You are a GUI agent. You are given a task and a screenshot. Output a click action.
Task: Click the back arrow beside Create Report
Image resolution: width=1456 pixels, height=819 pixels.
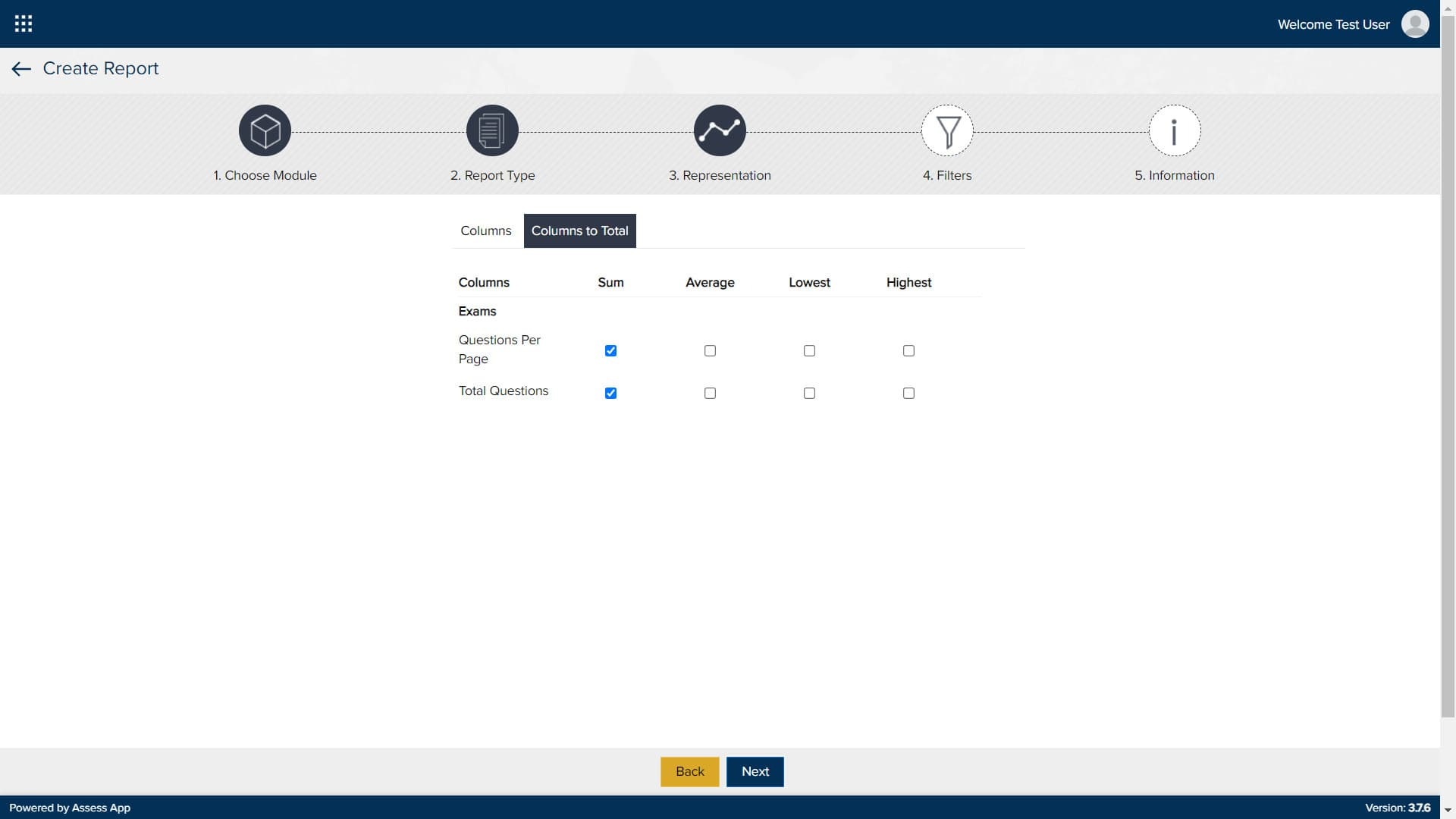pyautogui.click(x=21, y=69)
